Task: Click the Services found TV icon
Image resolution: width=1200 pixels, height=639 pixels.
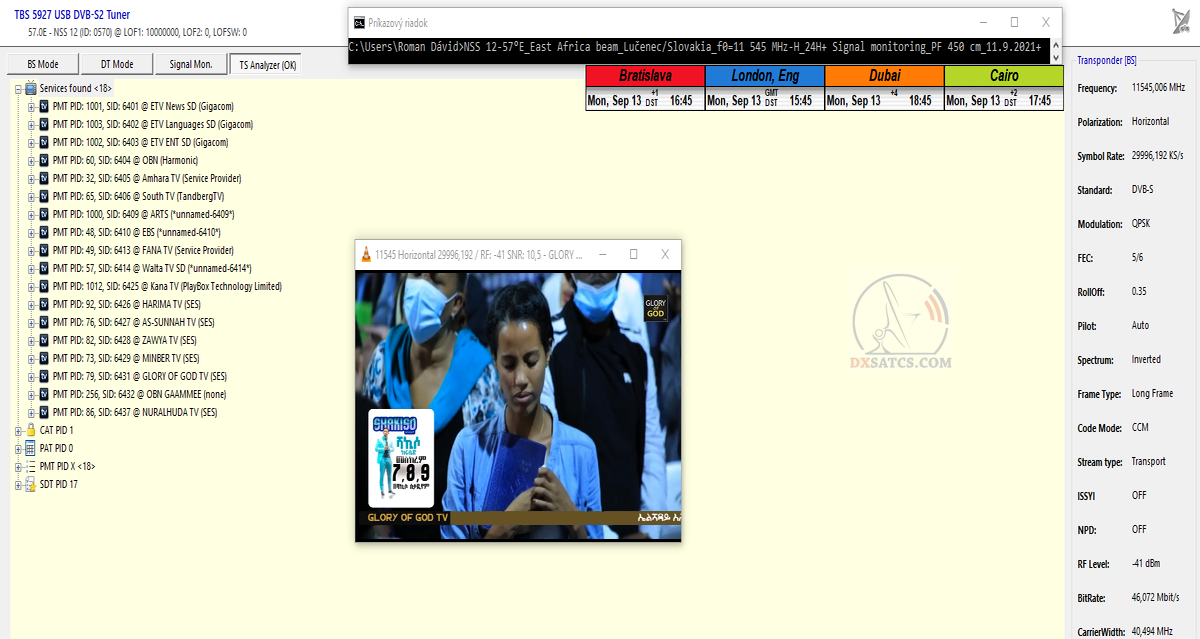Action: point(31,88)
